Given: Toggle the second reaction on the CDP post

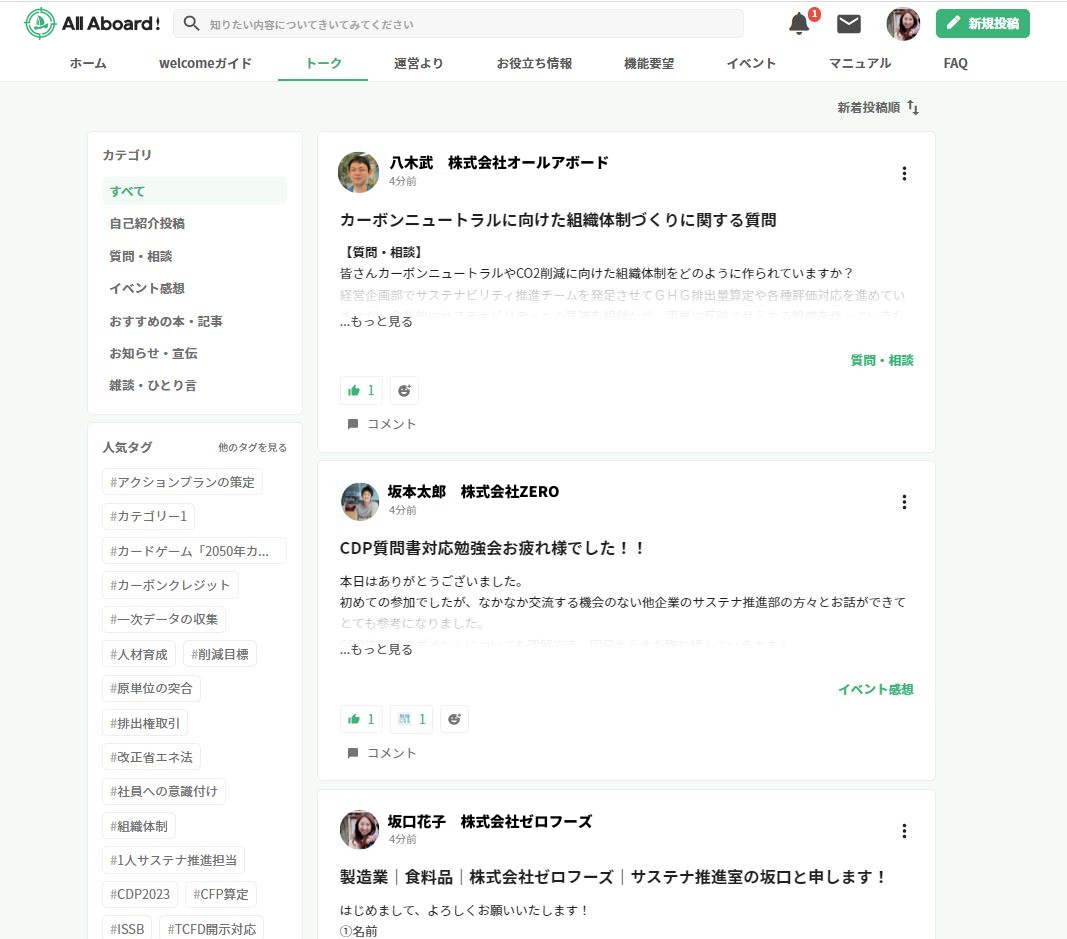Looking at the screenshot, I should tap(411, 719).
